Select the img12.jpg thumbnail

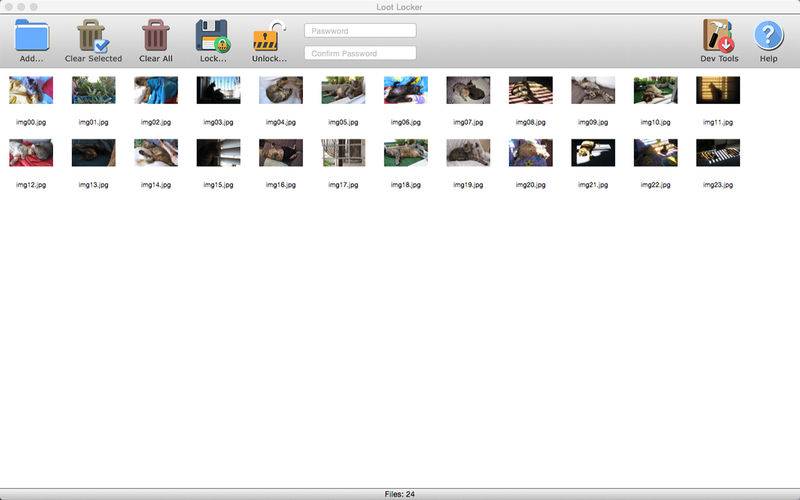pos(31,153)
